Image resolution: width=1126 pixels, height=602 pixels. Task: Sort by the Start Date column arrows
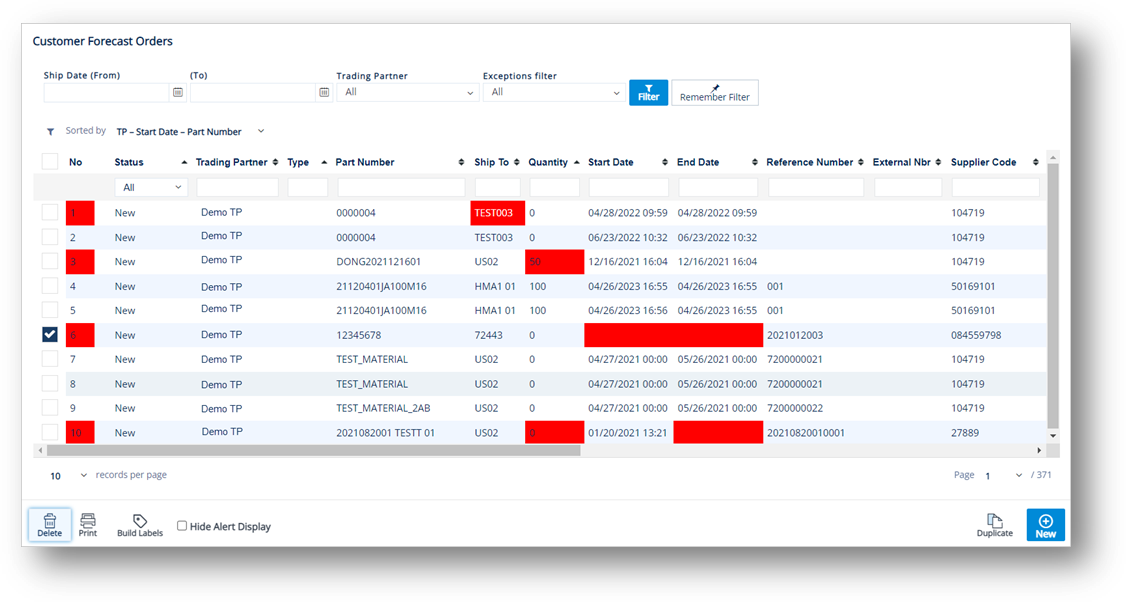pos(665,162)
